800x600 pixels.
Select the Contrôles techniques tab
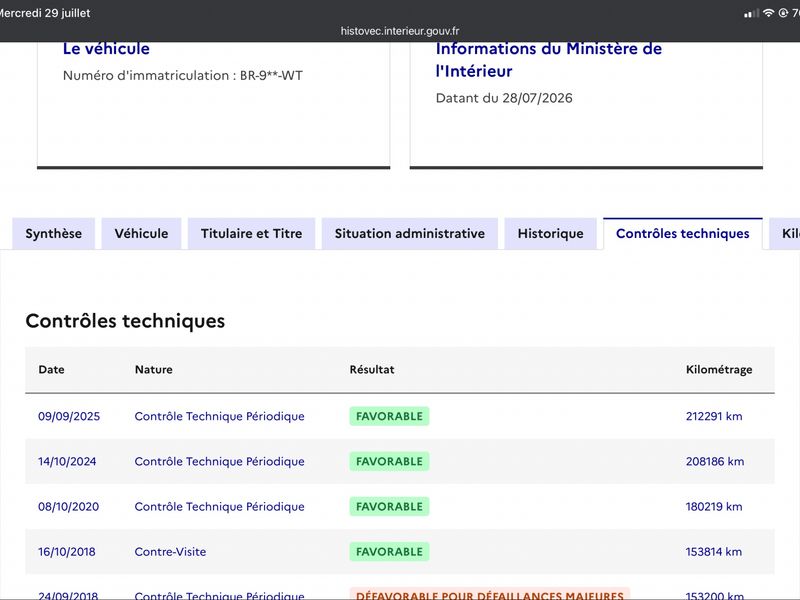click(x=683, y=234)
